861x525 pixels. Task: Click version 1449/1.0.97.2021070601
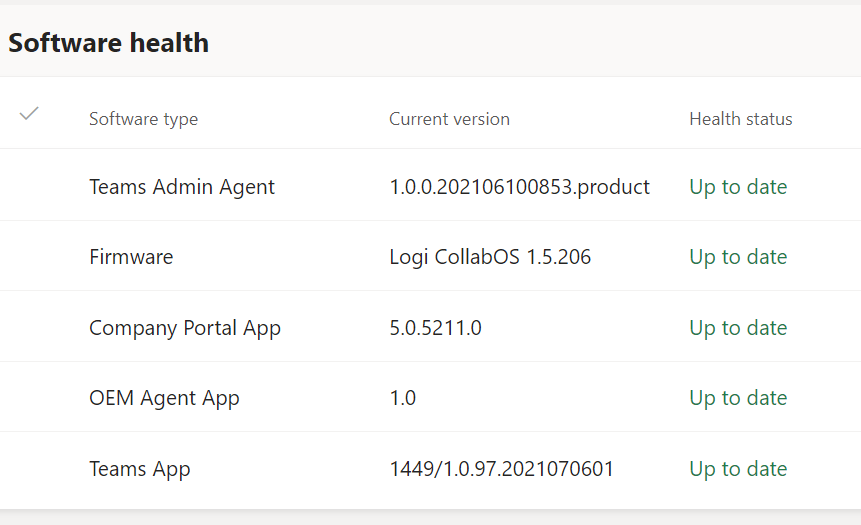501,469
